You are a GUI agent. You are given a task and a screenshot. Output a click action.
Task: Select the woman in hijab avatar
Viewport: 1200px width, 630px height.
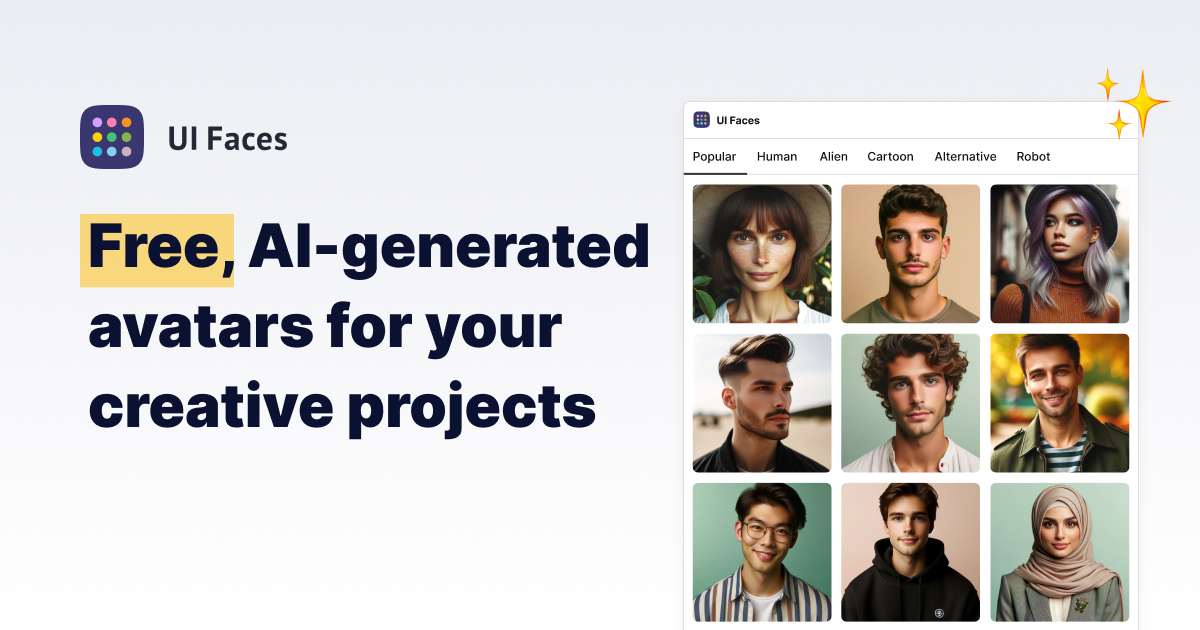pyautogui.click(x=1060, y=552)
